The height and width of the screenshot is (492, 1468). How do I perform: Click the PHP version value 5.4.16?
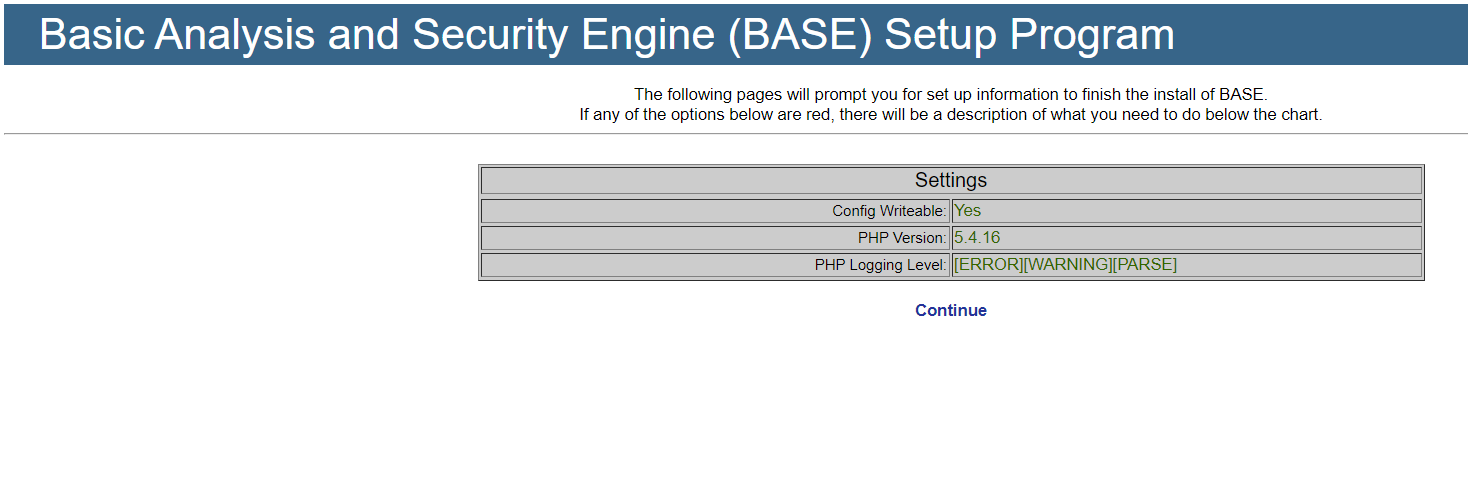(x=977, y=237)
